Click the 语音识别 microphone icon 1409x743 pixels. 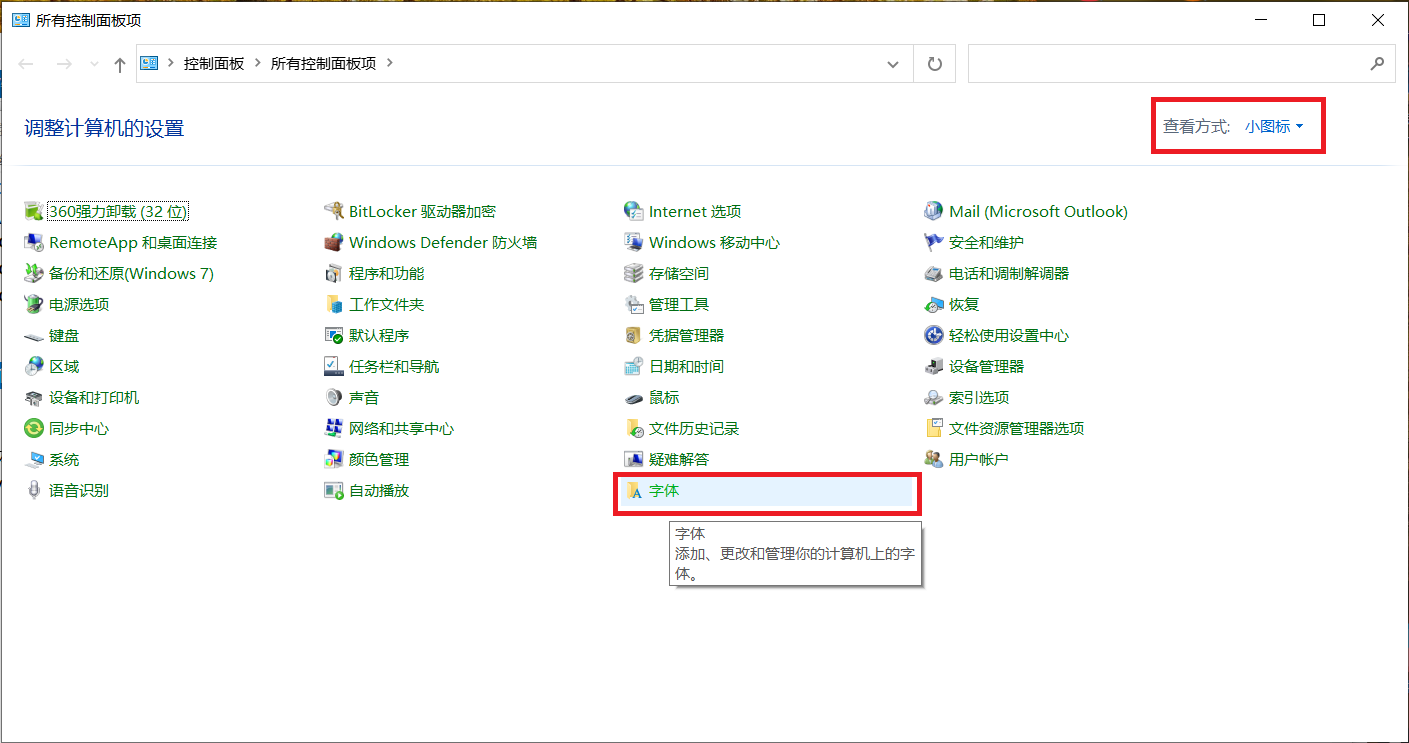point(35,490)
